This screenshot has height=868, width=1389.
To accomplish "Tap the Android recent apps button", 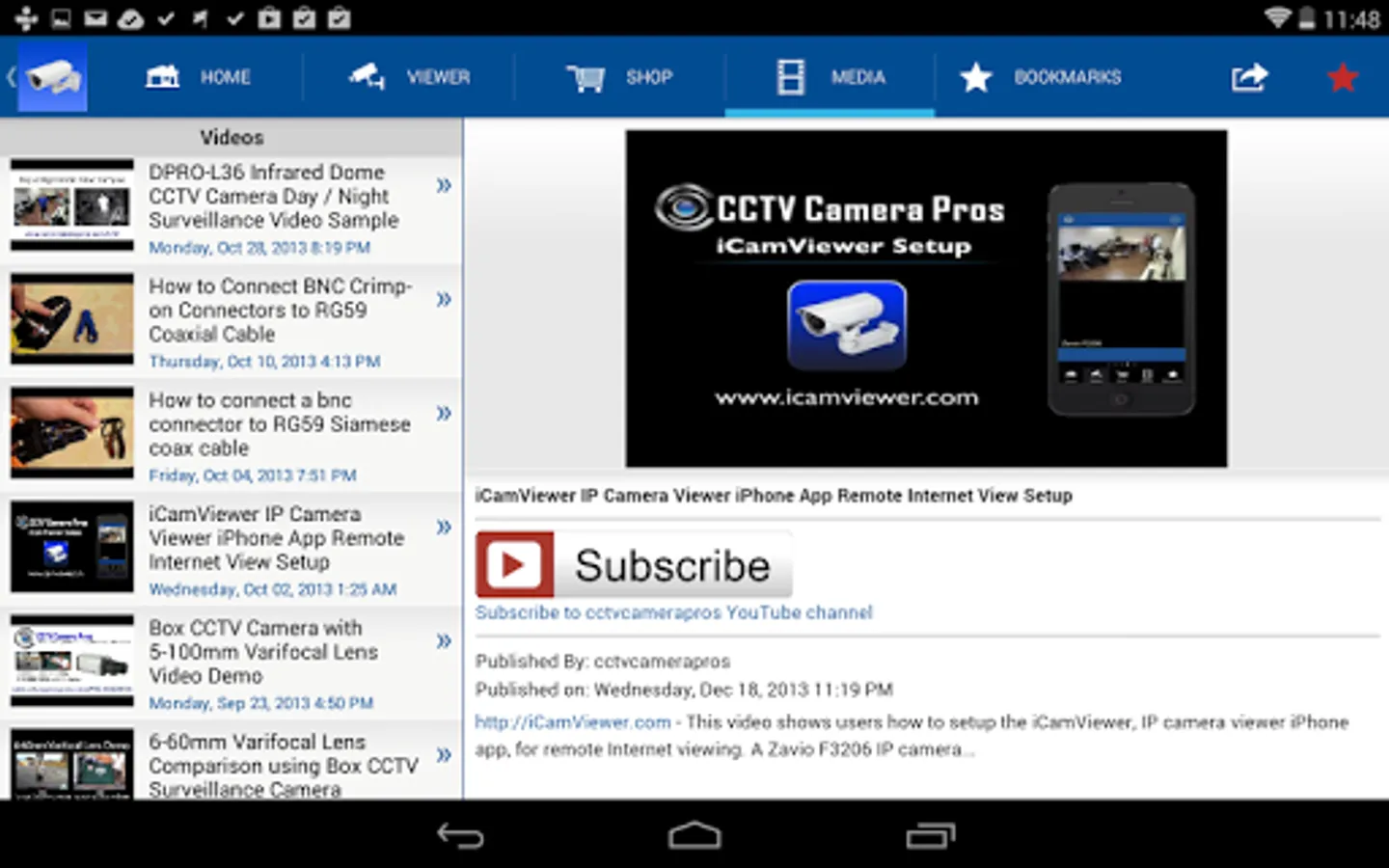I will pyautogui.click(x=931, y=835).
